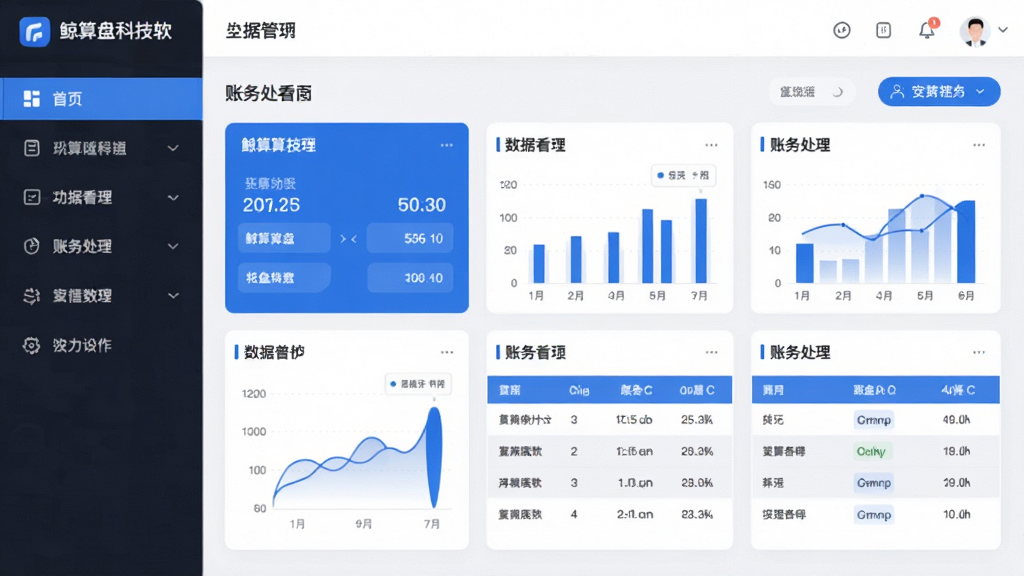This screenshot has height=576, width=1024.
Task: Open more options on 账务看项 table card
Action: point(711,352)
